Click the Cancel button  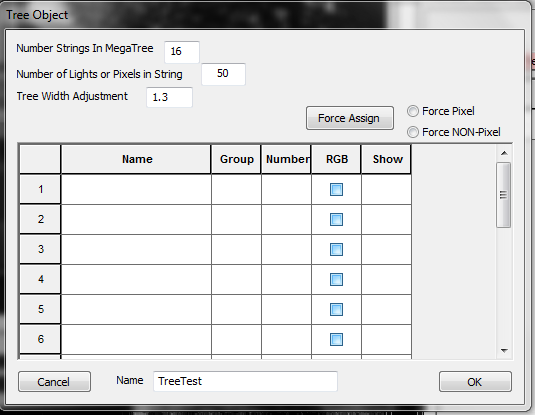[55, 382]
